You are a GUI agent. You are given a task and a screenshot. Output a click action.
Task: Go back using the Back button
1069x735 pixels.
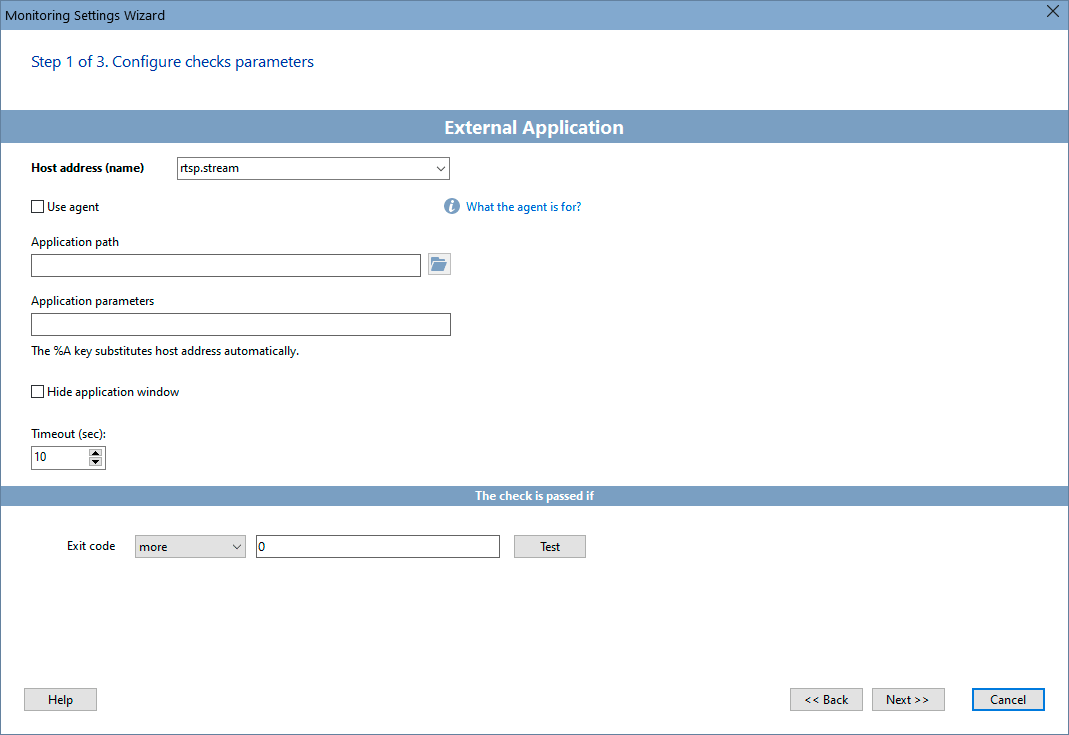(826, 699)
